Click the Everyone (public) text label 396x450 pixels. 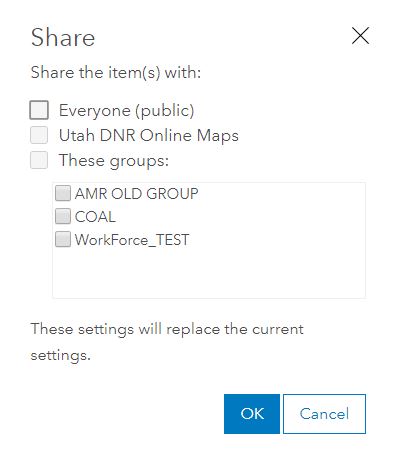coord(127,111)
